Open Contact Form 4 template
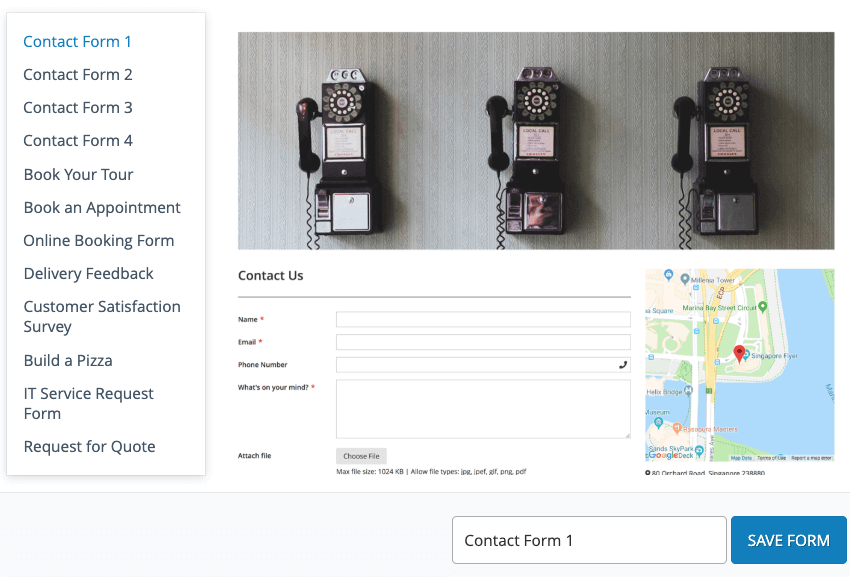 click(x=77, y=140)
